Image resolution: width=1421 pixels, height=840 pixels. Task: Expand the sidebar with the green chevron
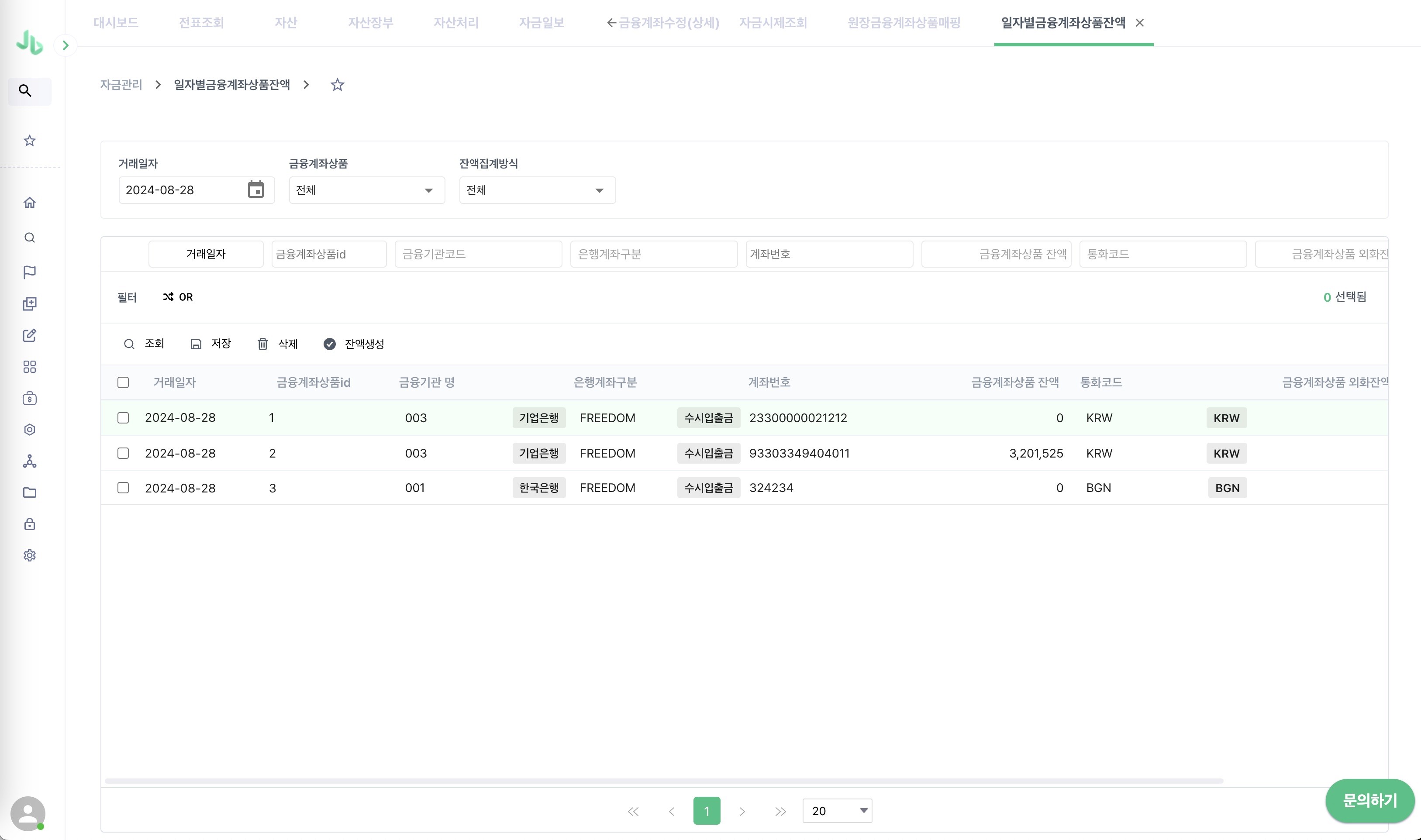pos(66,45)
